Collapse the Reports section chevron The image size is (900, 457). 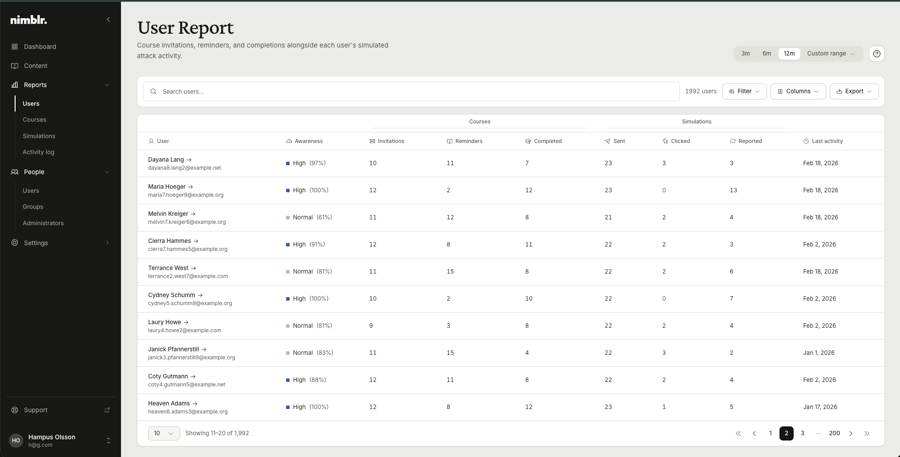(107, 85)
